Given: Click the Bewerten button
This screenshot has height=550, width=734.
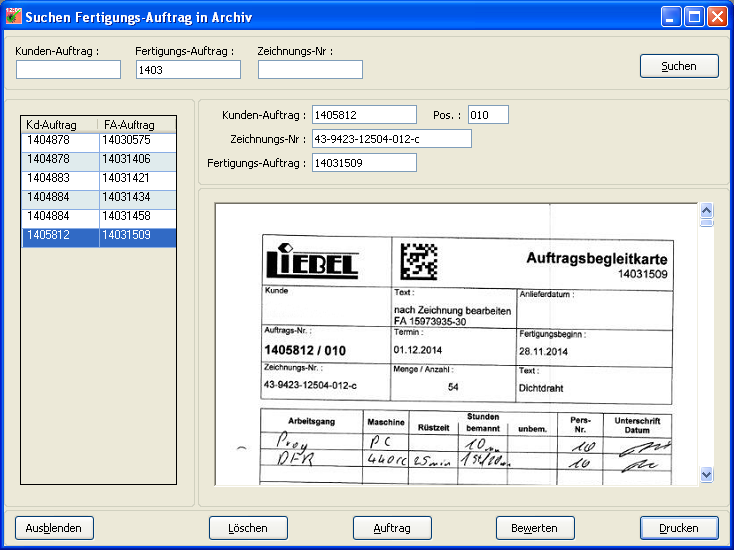Looking at the screenshot, I should [x=535, y=527].
